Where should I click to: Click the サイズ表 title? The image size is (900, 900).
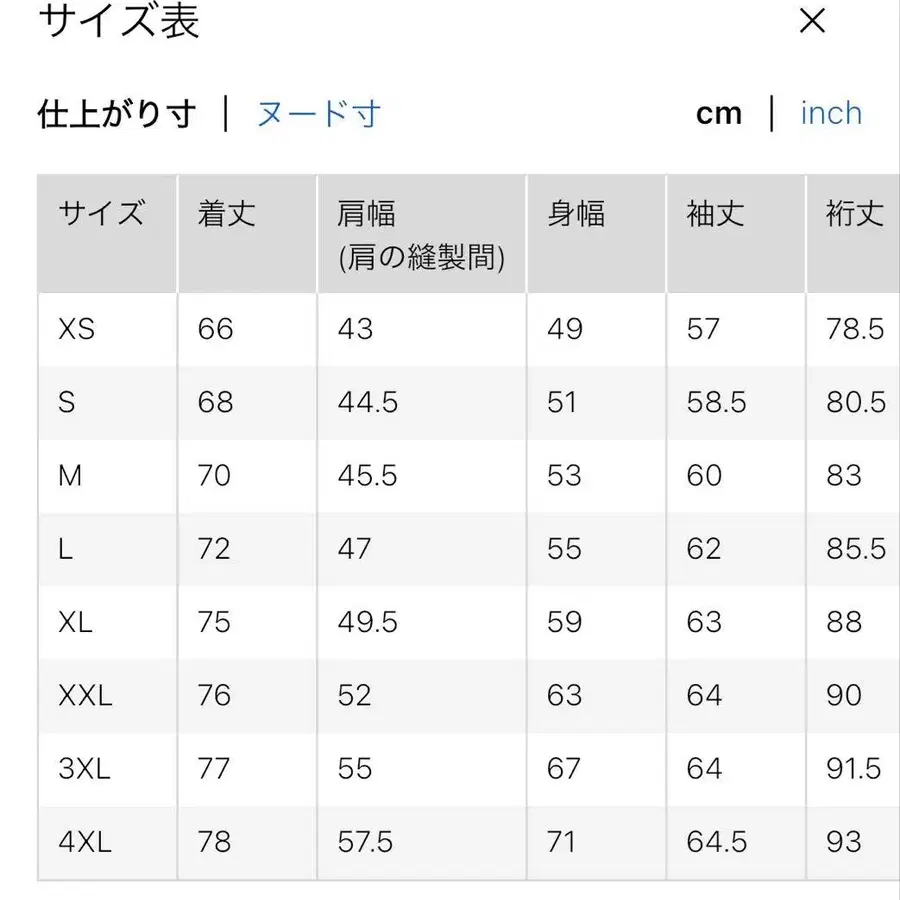tap(118, 22)
